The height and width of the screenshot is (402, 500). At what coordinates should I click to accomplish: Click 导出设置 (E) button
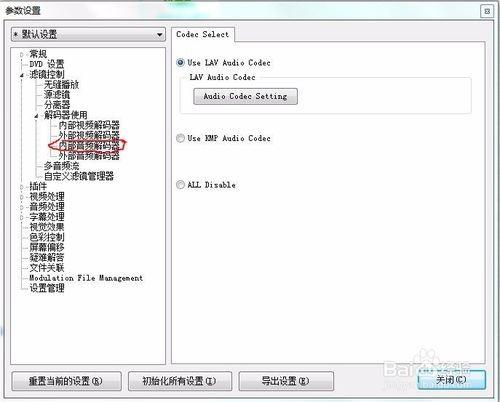pyautogui.click(x=286, y=381)
